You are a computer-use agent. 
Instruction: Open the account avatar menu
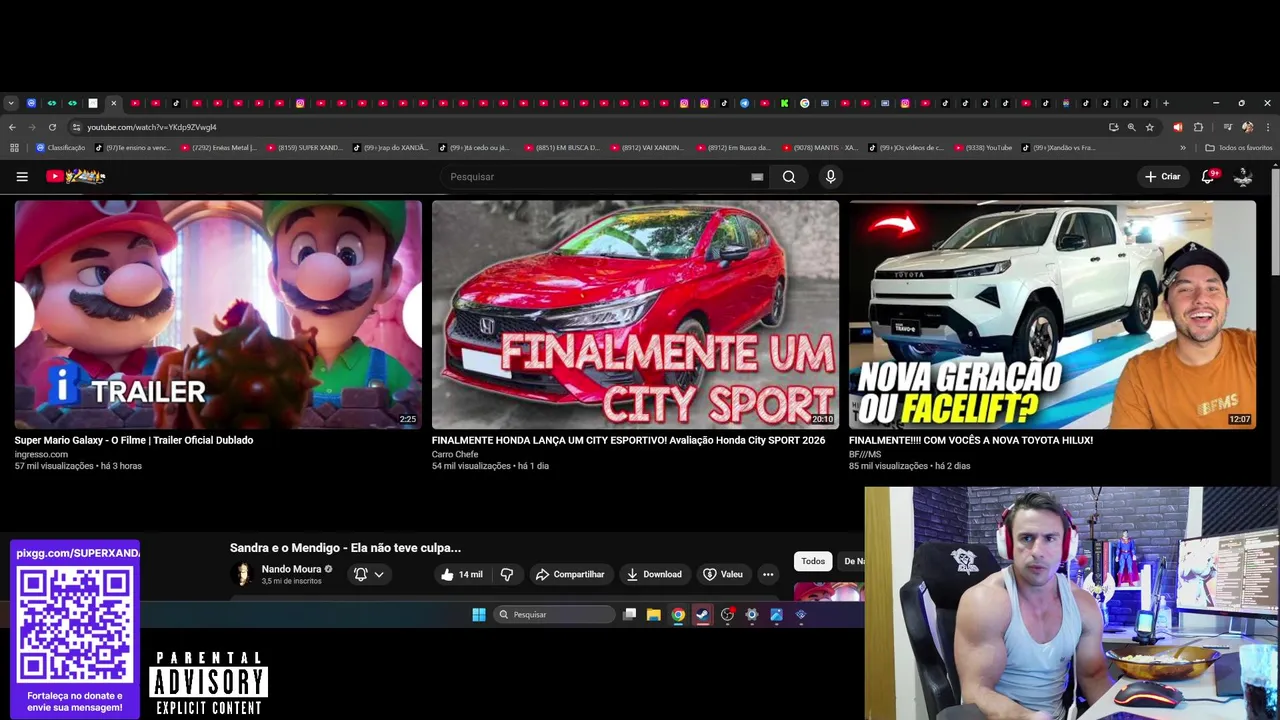1243,177
